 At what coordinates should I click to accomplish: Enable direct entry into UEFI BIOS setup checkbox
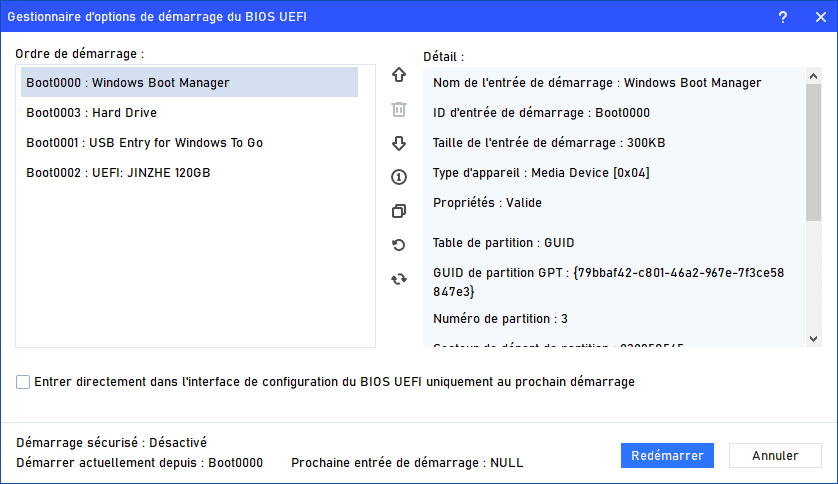pyautogui.click(x=23, y=382)
